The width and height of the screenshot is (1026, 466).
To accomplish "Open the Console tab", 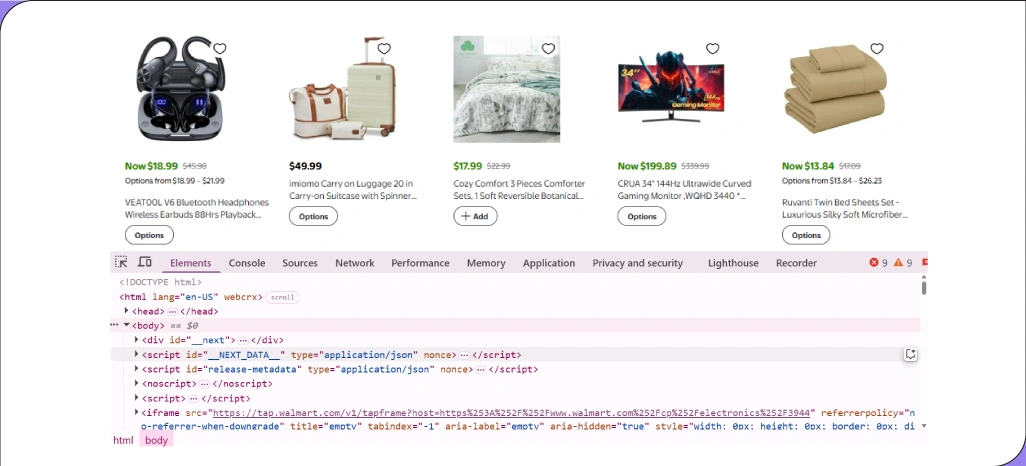I will click(x=247, y=263).
